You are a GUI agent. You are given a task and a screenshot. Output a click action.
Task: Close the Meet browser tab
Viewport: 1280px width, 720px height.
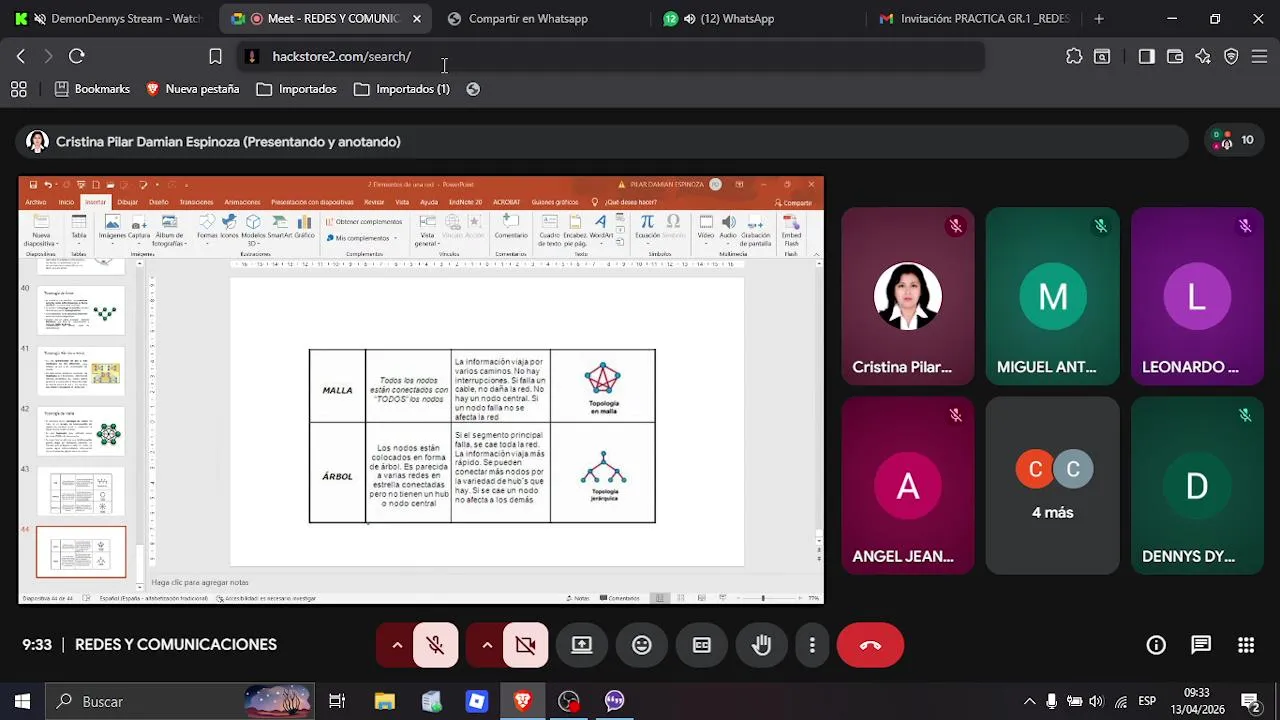[x=417, y=18]
